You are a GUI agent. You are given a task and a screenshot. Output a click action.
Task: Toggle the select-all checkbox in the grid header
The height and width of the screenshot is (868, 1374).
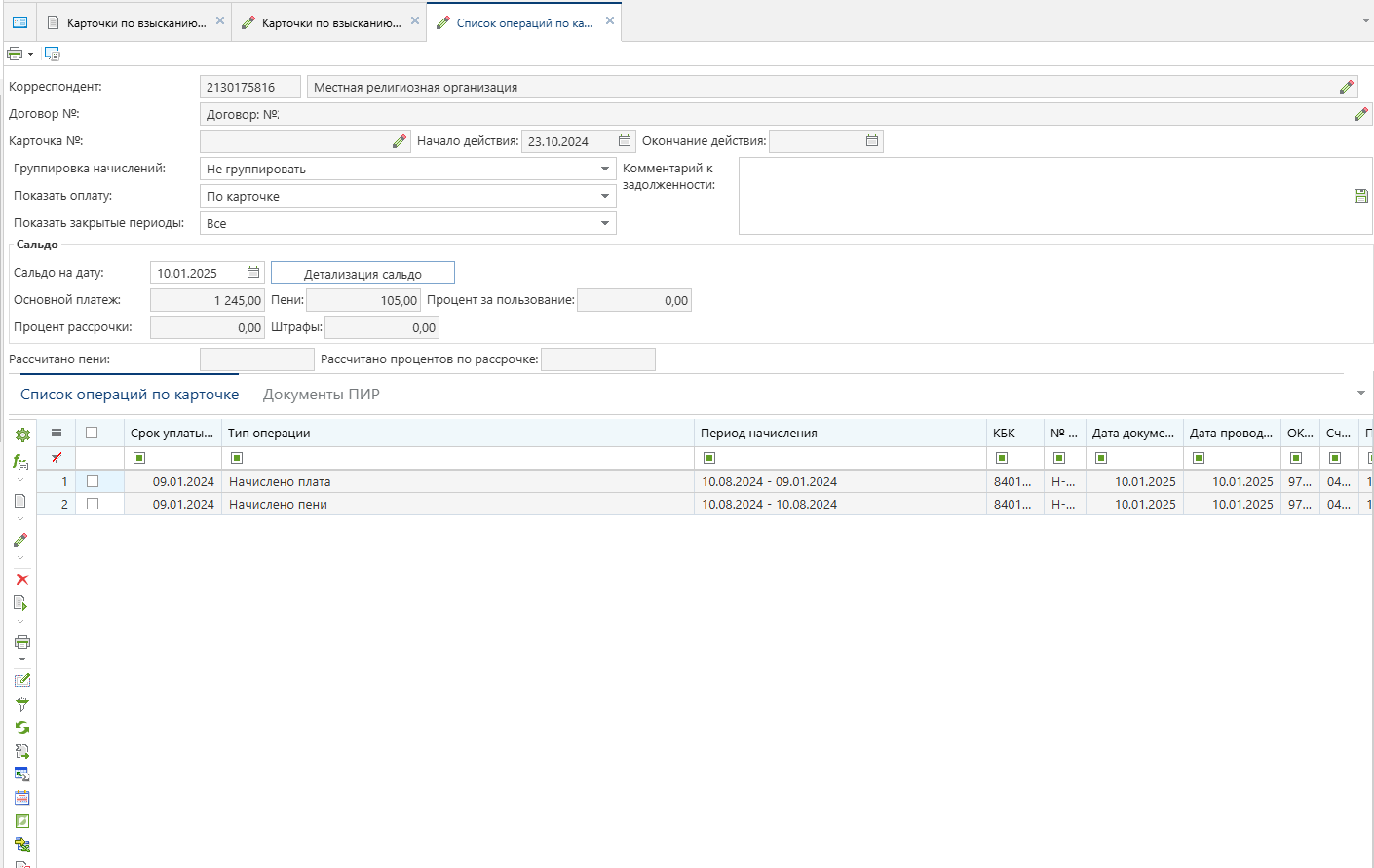92,433
